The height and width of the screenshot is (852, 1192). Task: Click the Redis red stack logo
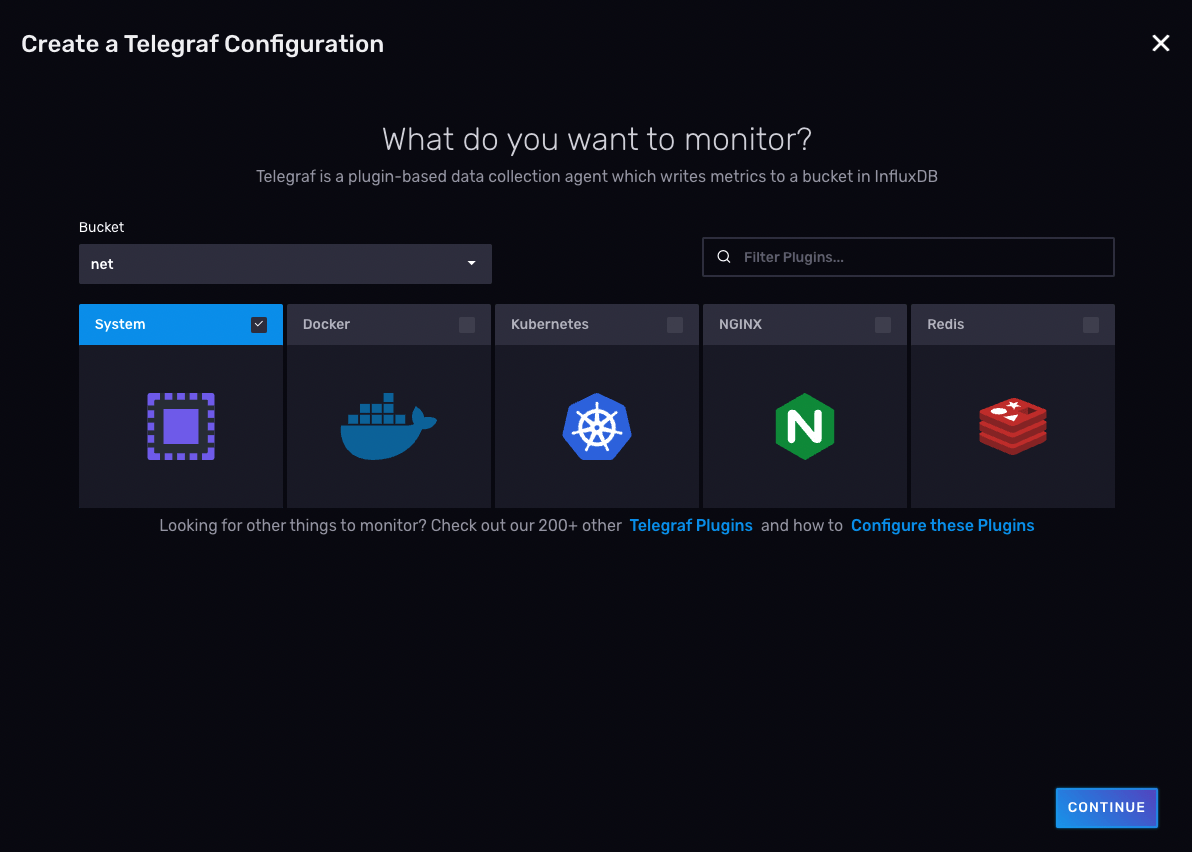[x=1013, y=426]
